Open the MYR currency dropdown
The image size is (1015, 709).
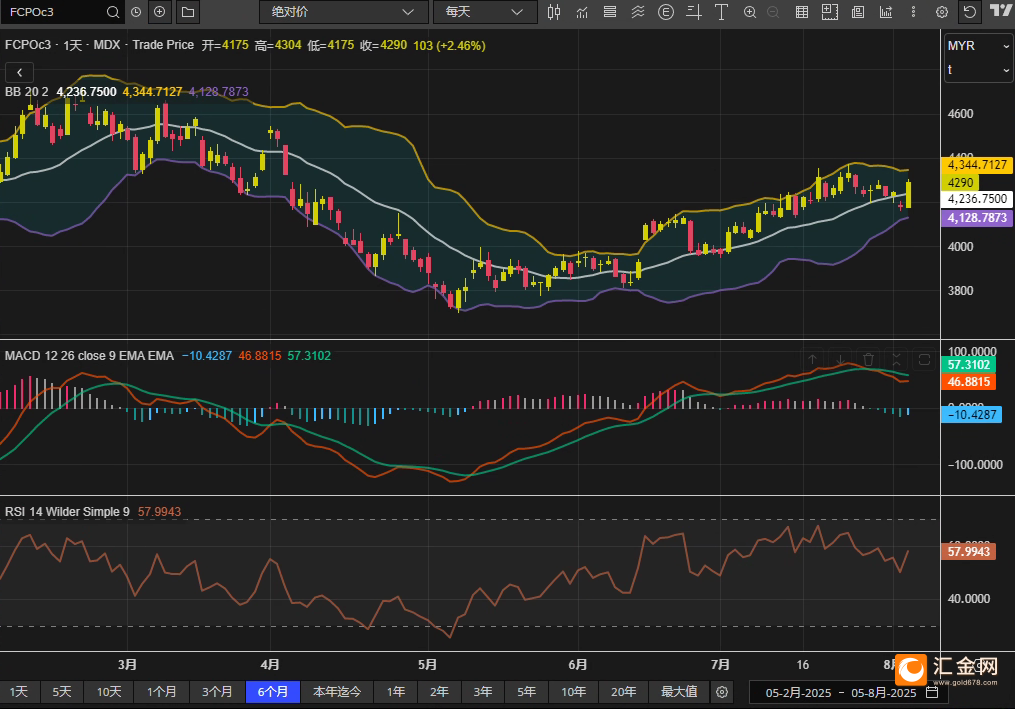tap(979, 46)
